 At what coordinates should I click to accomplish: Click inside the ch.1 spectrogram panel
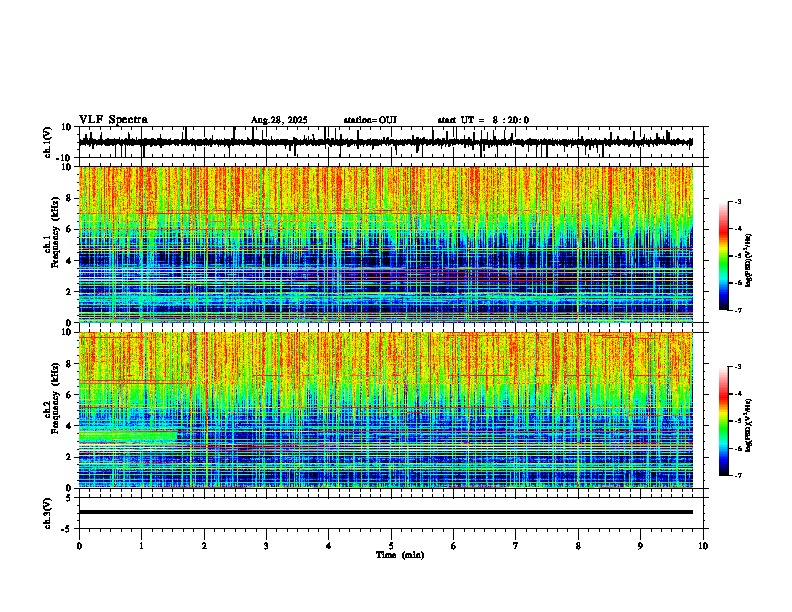[x=385, y=244]
